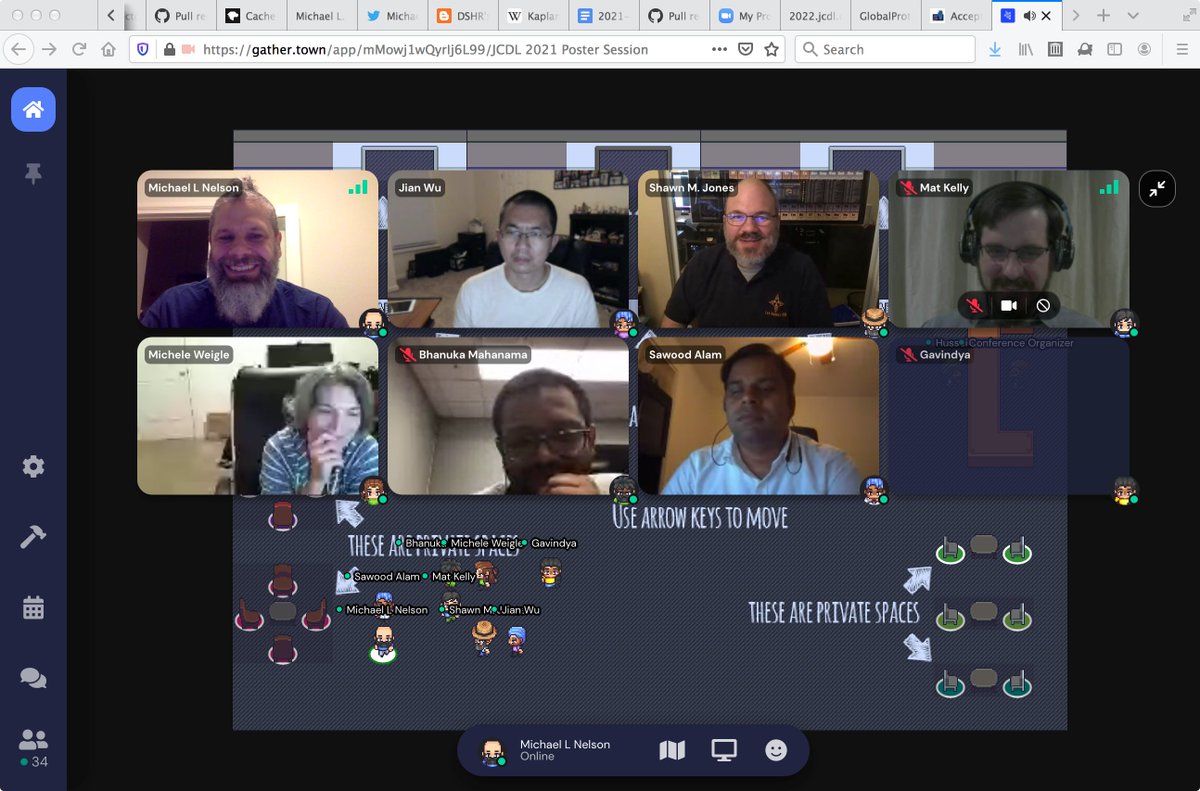The height and width of the screenshot is (791, 1200).
Task: Open the Firefox account icon
Action: (1144, 49)
